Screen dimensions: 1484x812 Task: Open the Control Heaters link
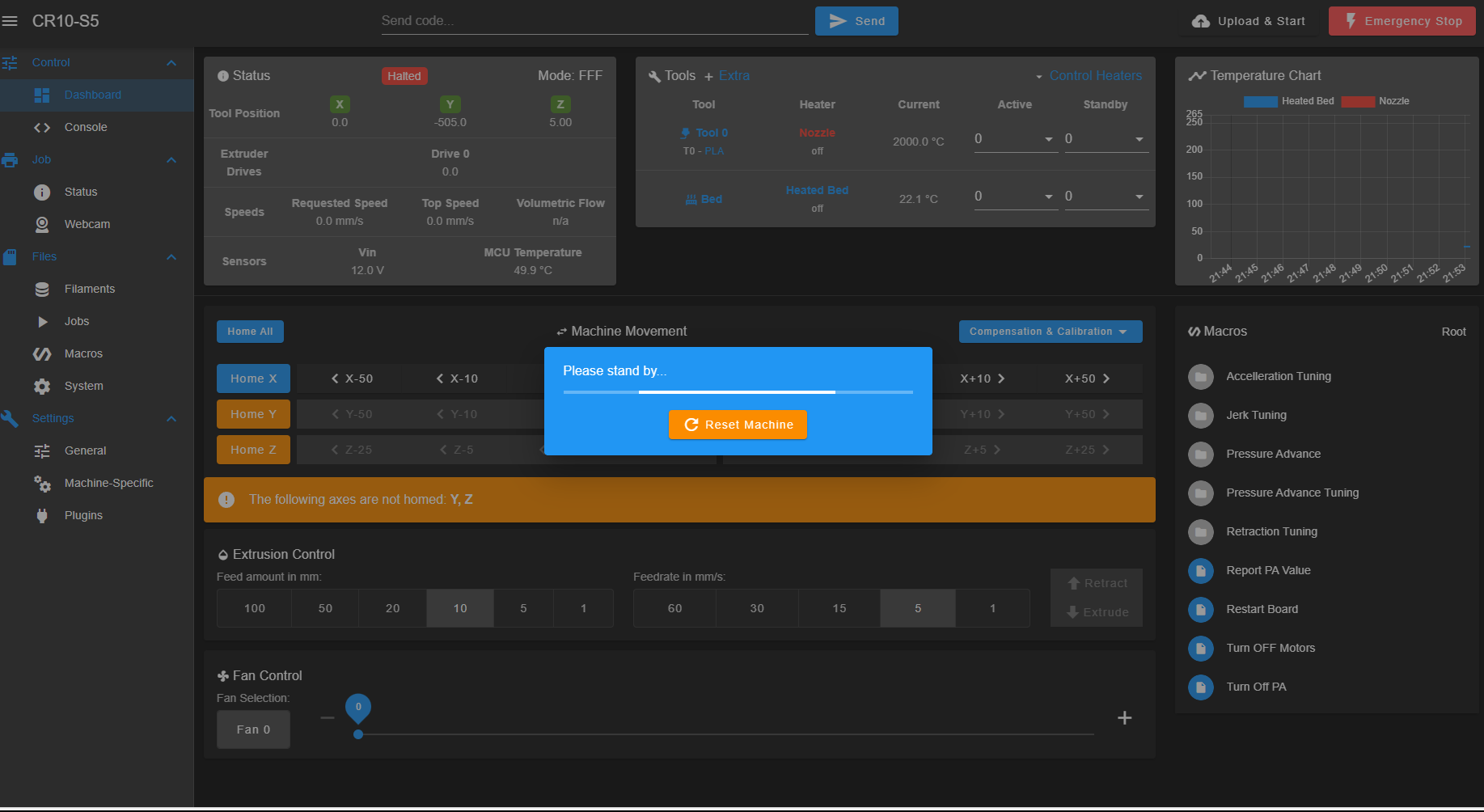[1089, 75]
